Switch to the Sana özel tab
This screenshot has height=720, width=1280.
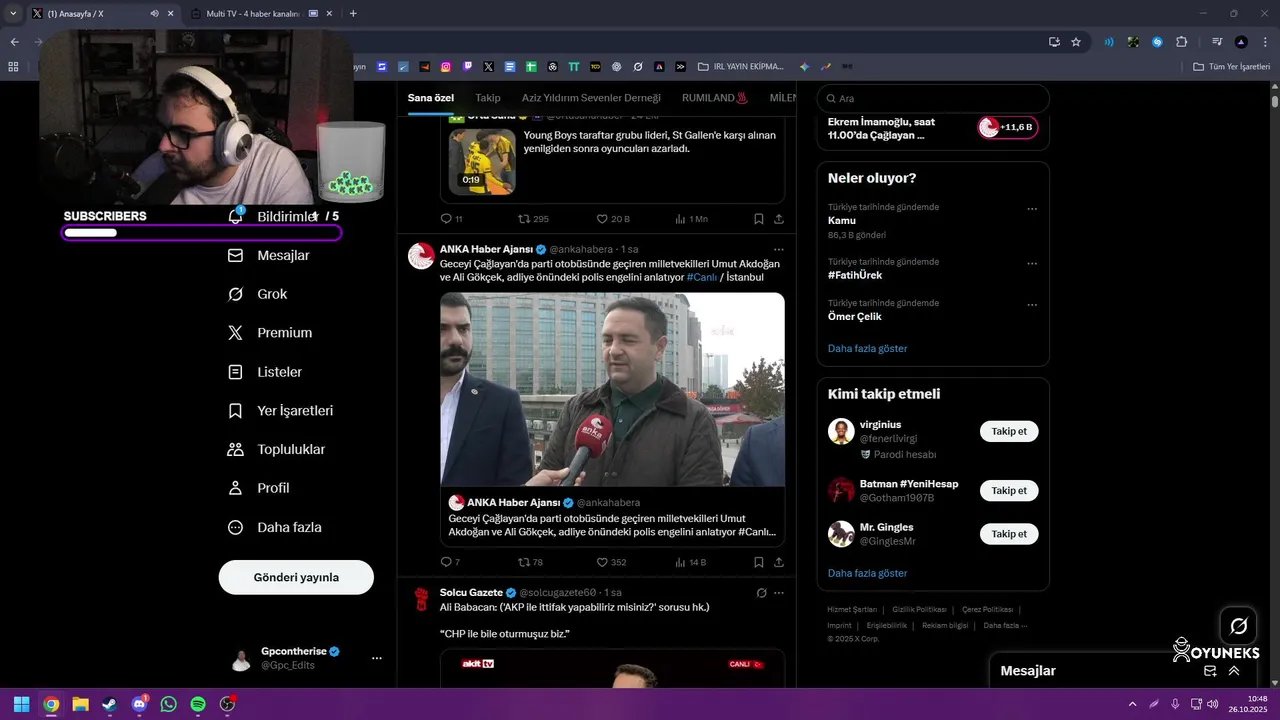click(x=431, y=98)
